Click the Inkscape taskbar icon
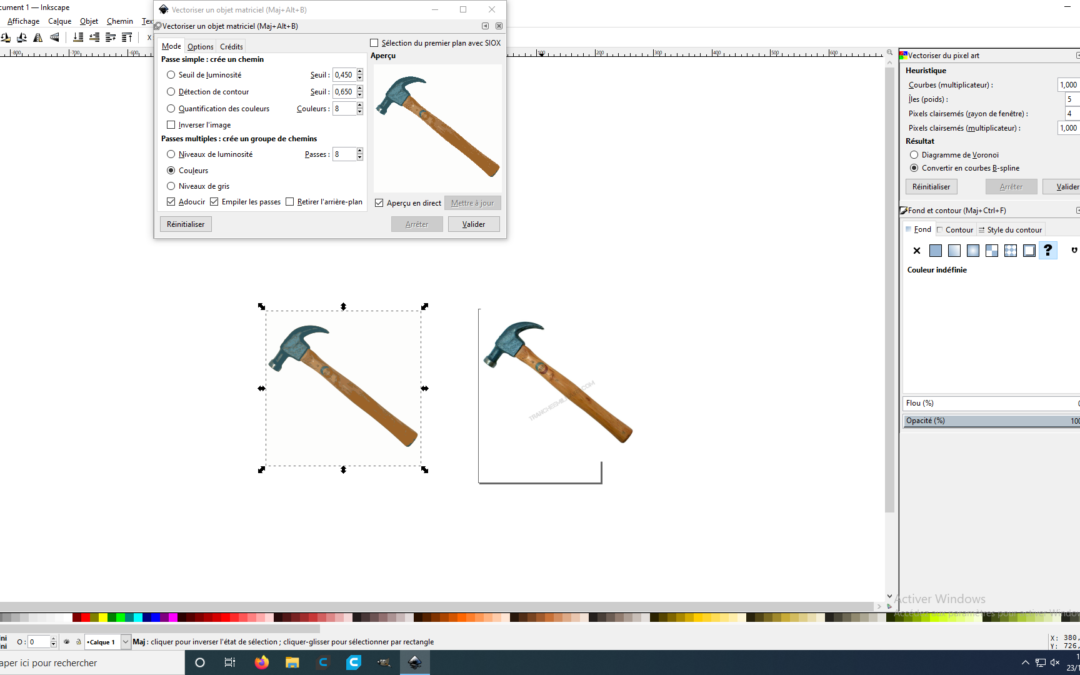The image size is (1080, 675). click(415, 663)
